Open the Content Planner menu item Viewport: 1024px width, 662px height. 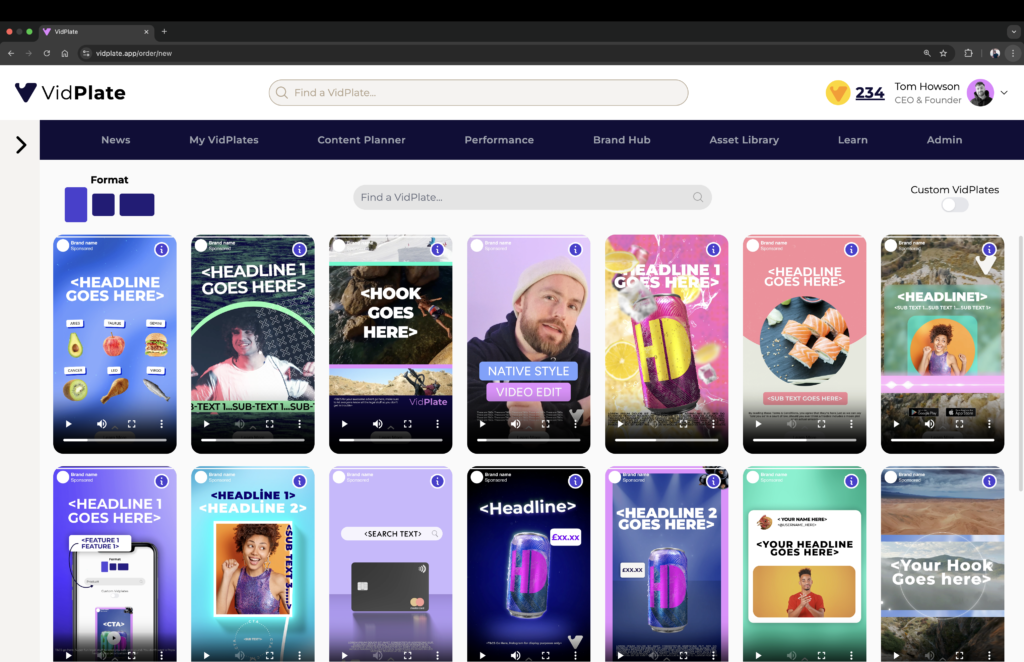(361, 140)
